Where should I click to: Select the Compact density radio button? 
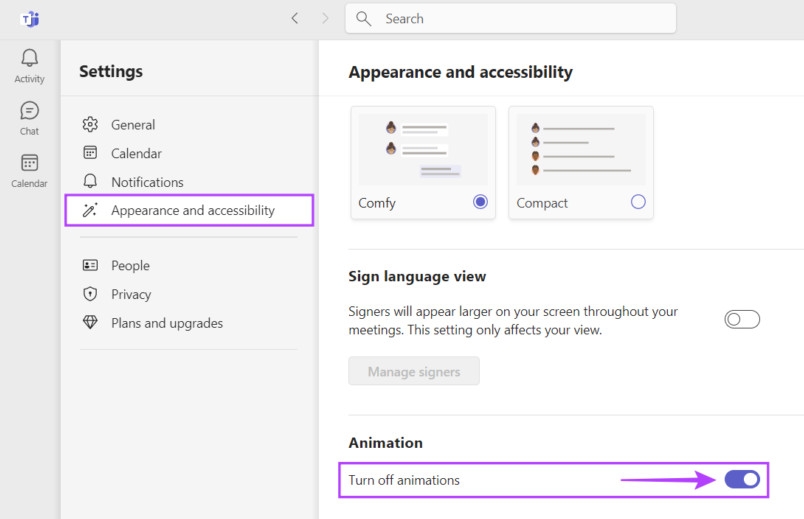(638, 202)
